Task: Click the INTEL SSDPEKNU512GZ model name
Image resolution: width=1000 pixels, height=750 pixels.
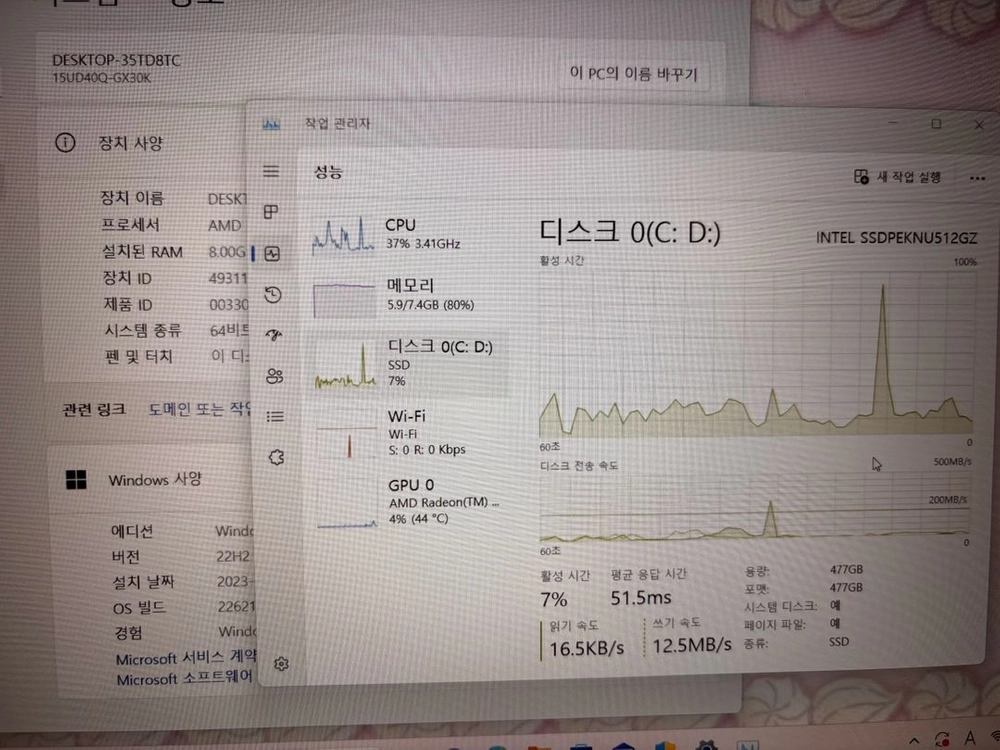Action: [x=896, y=238]
